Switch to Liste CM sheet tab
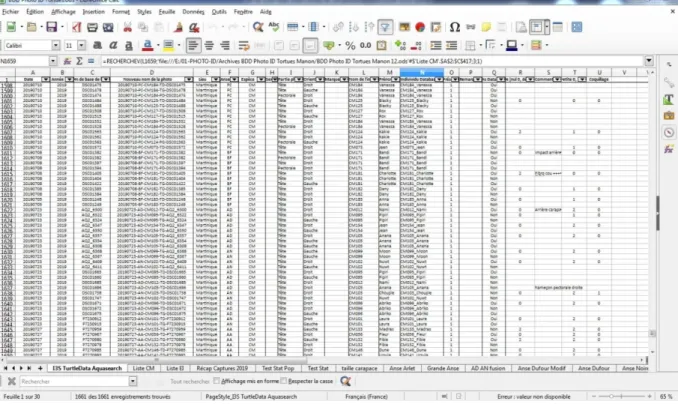 point(144,368)
